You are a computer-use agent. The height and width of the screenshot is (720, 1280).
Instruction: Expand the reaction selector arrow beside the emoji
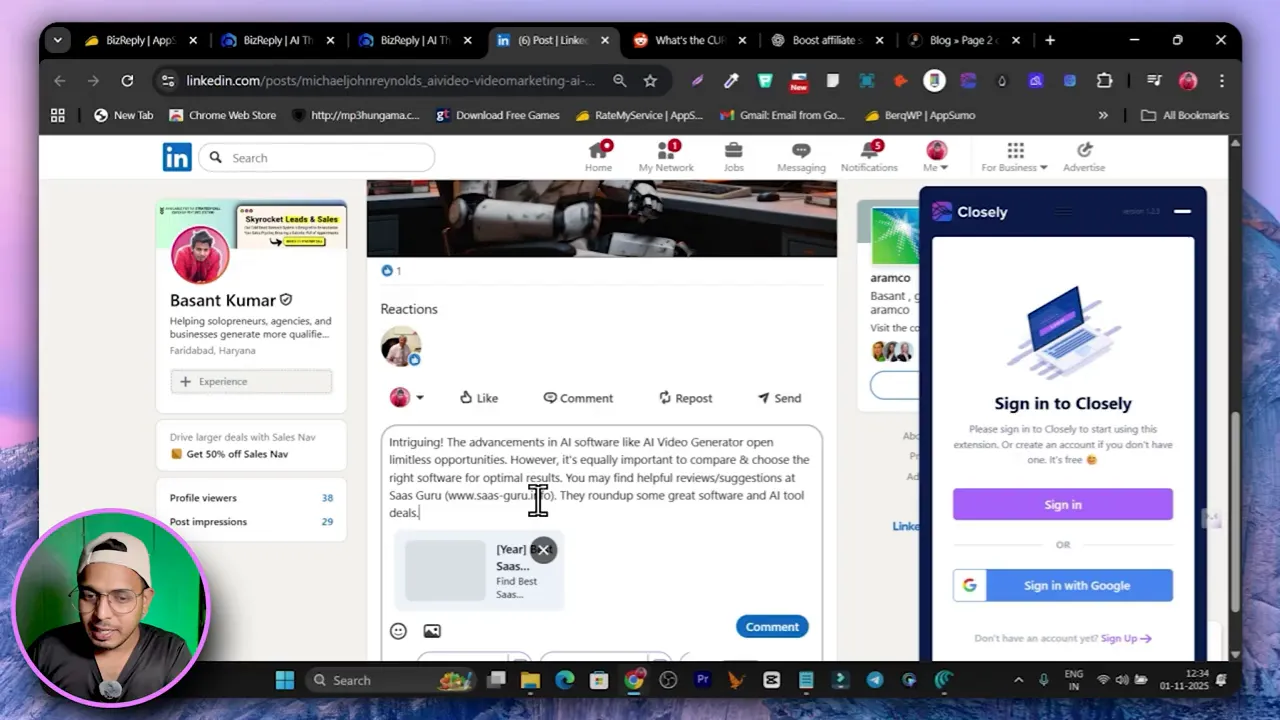coord(419,397)
